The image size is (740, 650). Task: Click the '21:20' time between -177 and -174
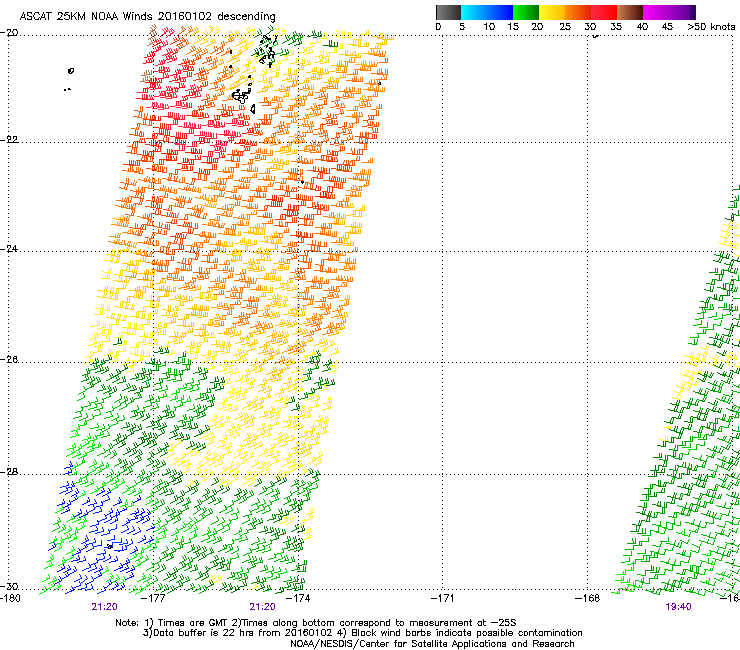(x=262, y=607)
